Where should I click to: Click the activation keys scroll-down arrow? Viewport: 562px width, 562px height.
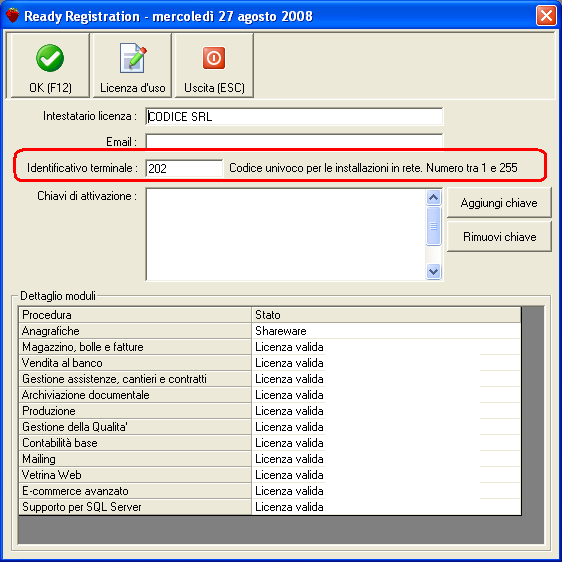[x=433, y=271]
